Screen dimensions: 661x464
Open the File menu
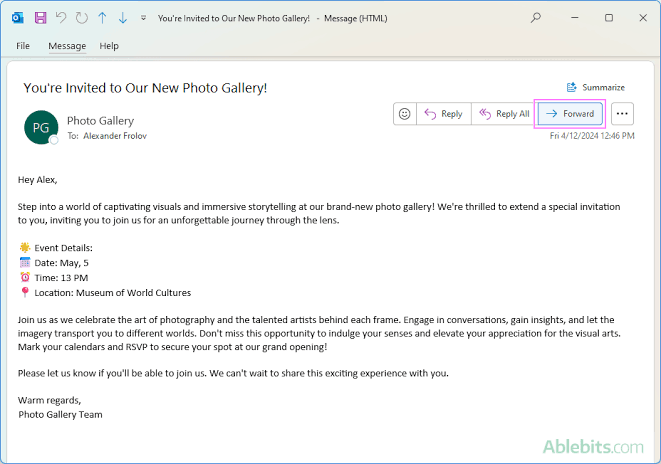click(x=23, y=46)
